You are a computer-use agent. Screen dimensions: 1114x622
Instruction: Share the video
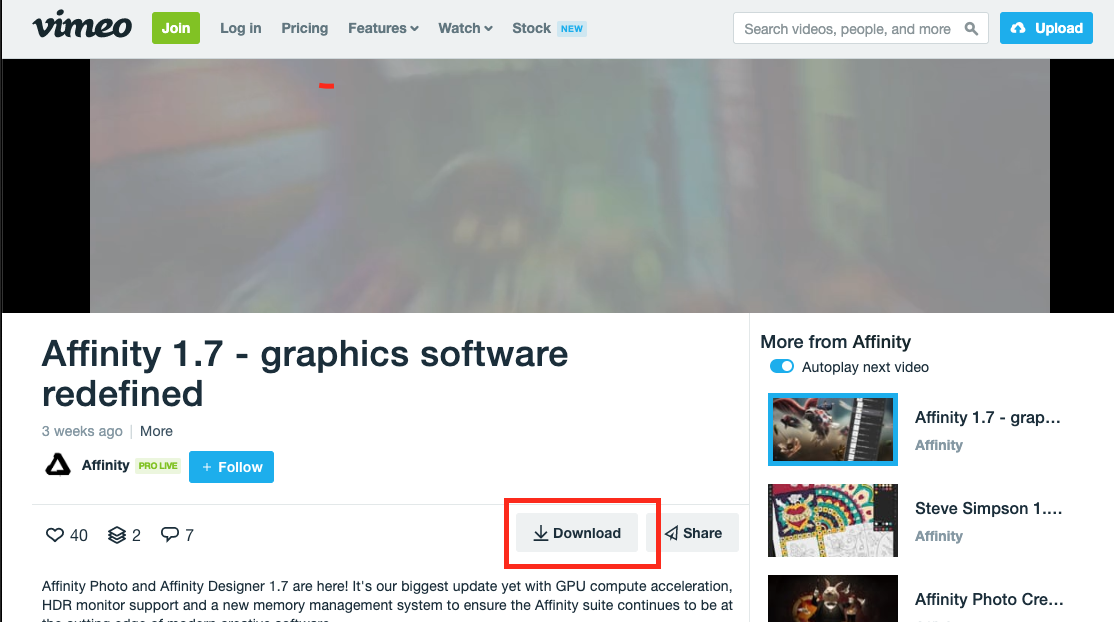pyautogui.click(x=694, y=533)
